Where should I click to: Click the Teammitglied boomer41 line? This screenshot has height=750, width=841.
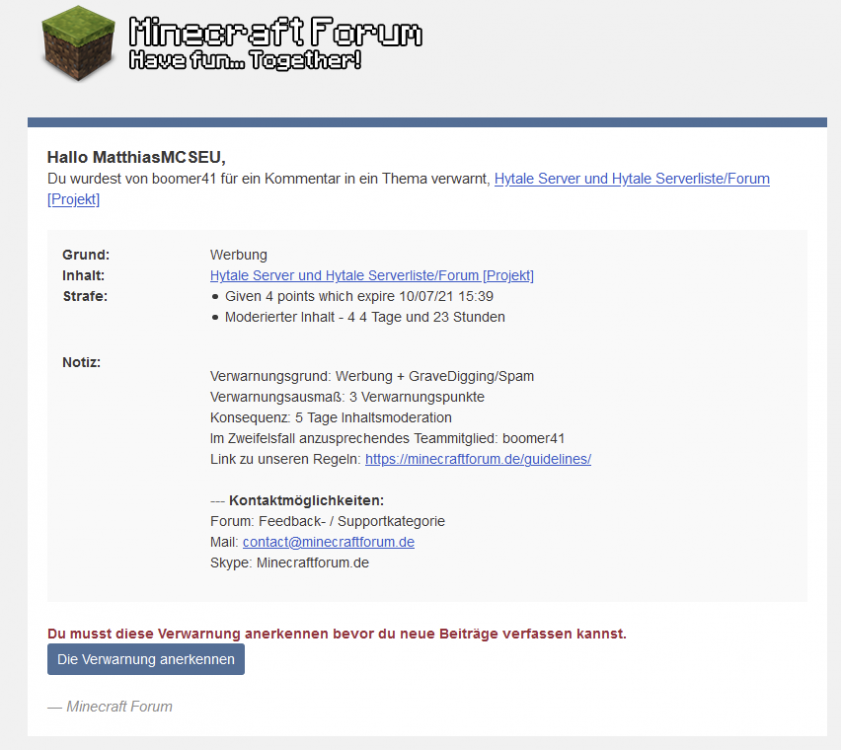(x=387, y=438)
